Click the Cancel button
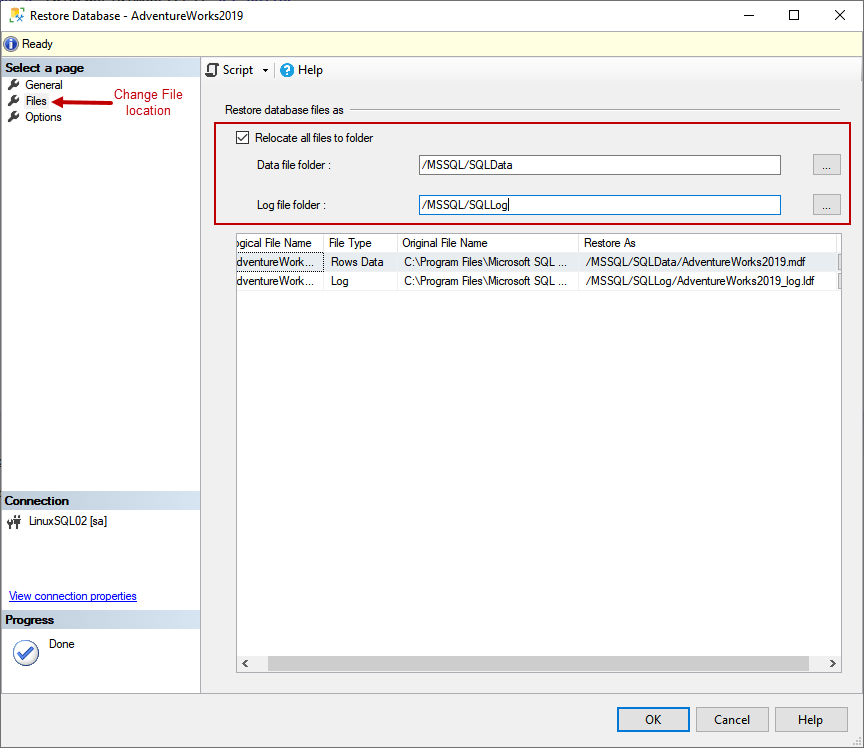The height and width of the screenshot is (748, 864). pyautogui.click(x=732, y=719)
